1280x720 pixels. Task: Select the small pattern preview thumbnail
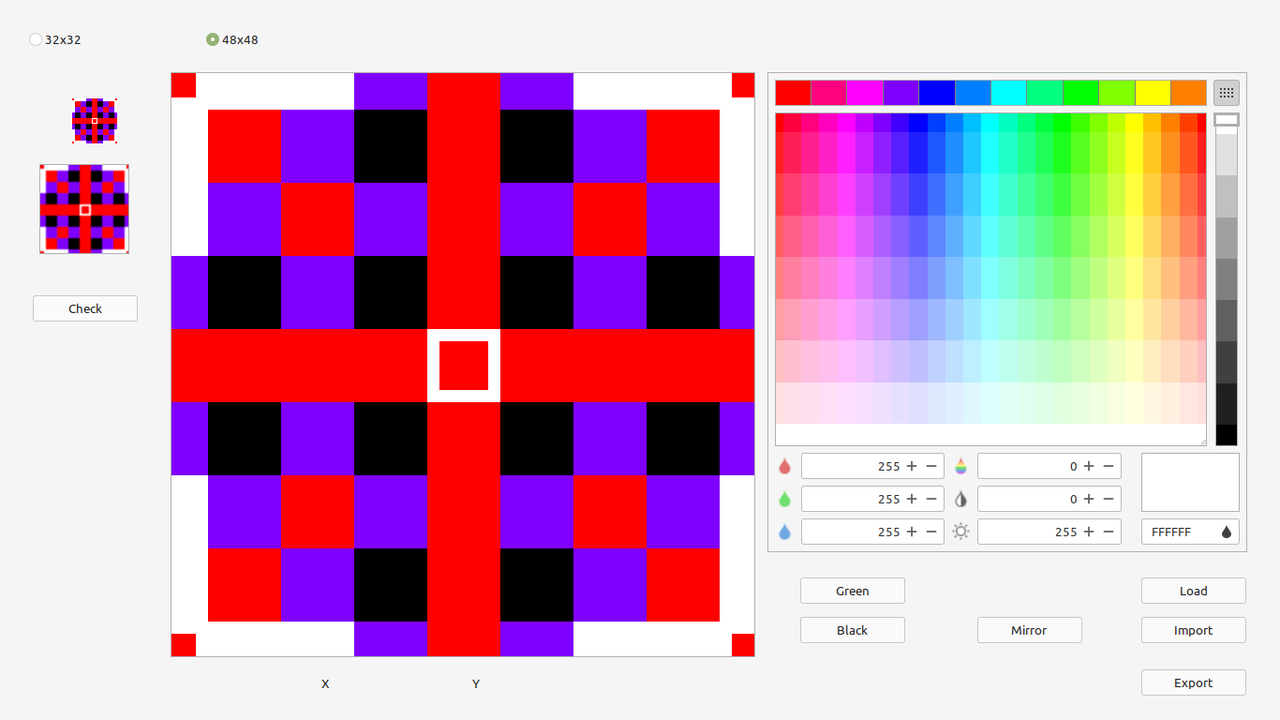(95, 121)
